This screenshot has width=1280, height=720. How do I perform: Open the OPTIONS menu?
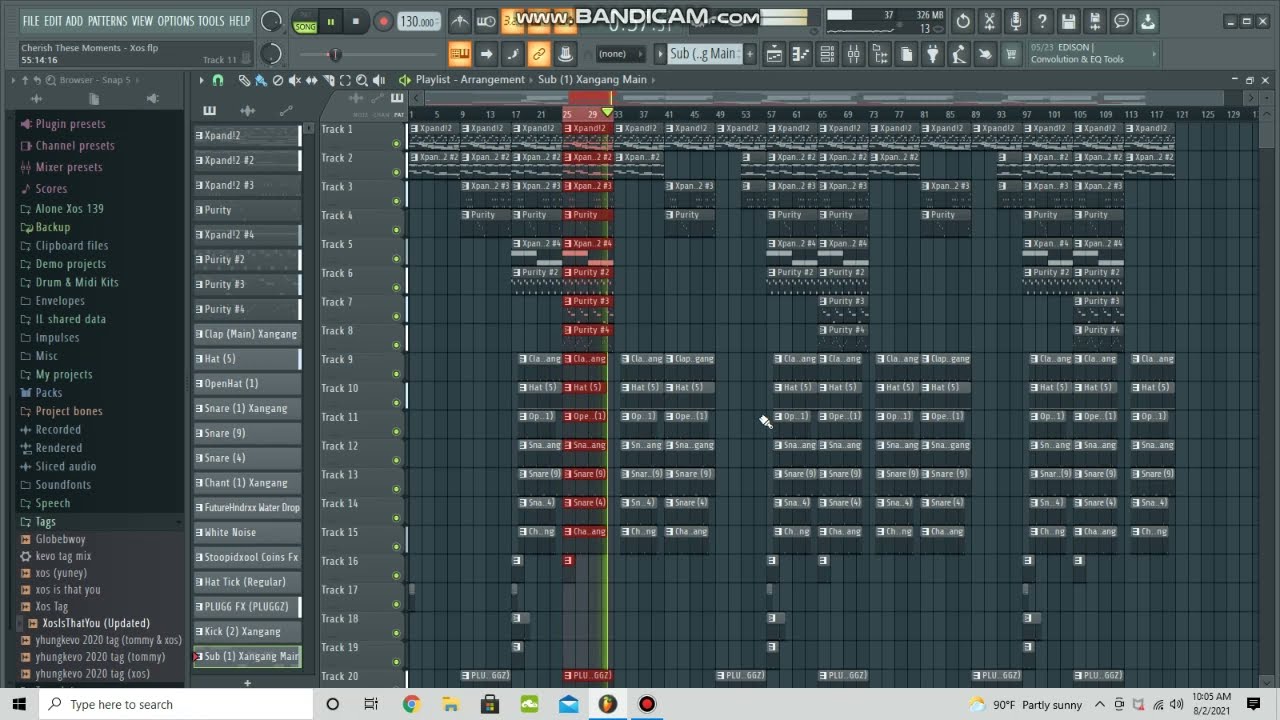(x=176, y=21)
